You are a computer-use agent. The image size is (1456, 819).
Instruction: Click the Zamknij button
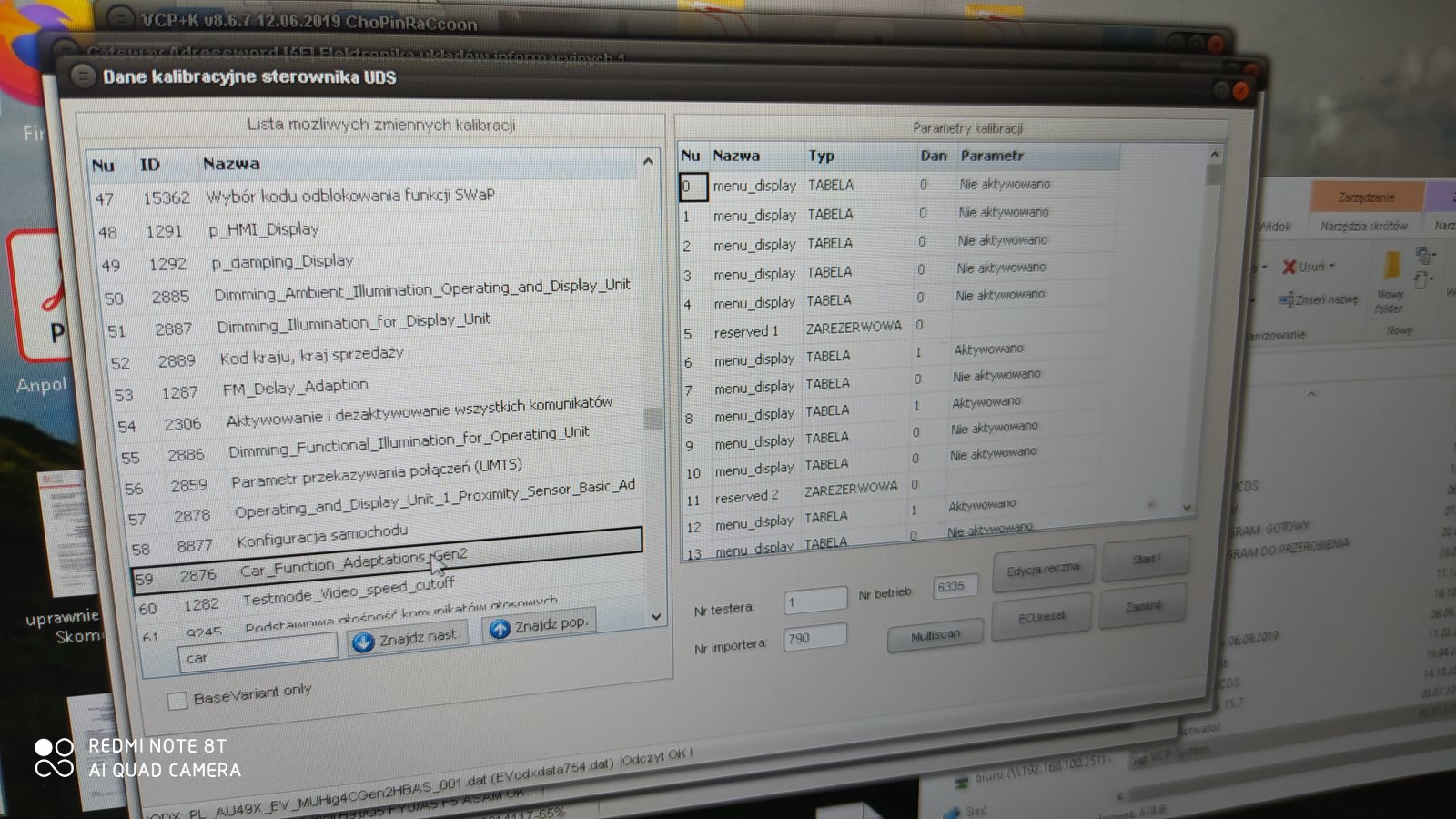coord(1142,606)
